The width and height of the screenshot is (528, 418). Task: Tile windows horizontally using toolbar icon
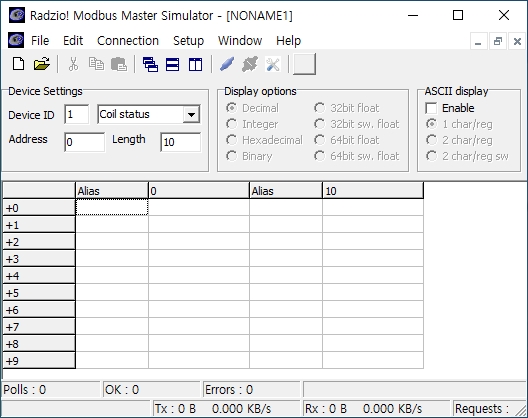click(x=172, y=64)
